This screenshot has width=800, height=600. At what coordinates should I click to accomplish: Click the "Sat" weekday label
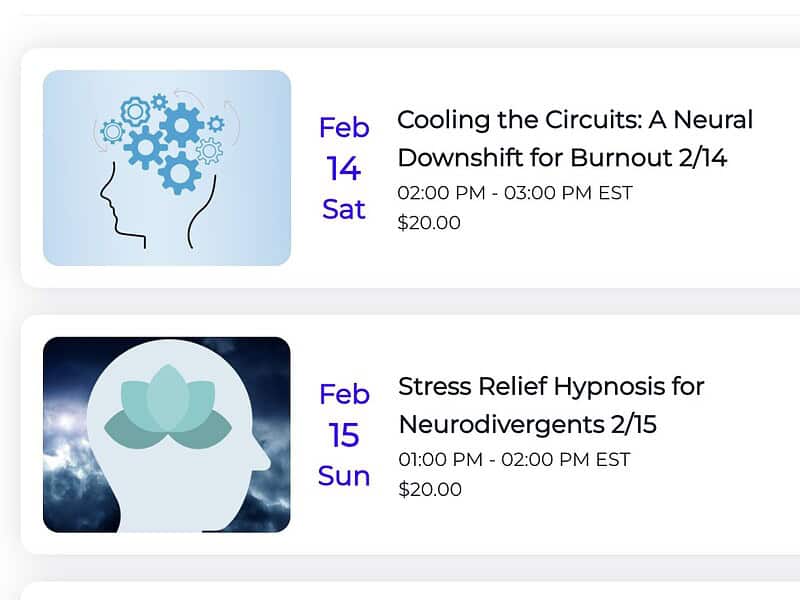click(x=344, y=209)
